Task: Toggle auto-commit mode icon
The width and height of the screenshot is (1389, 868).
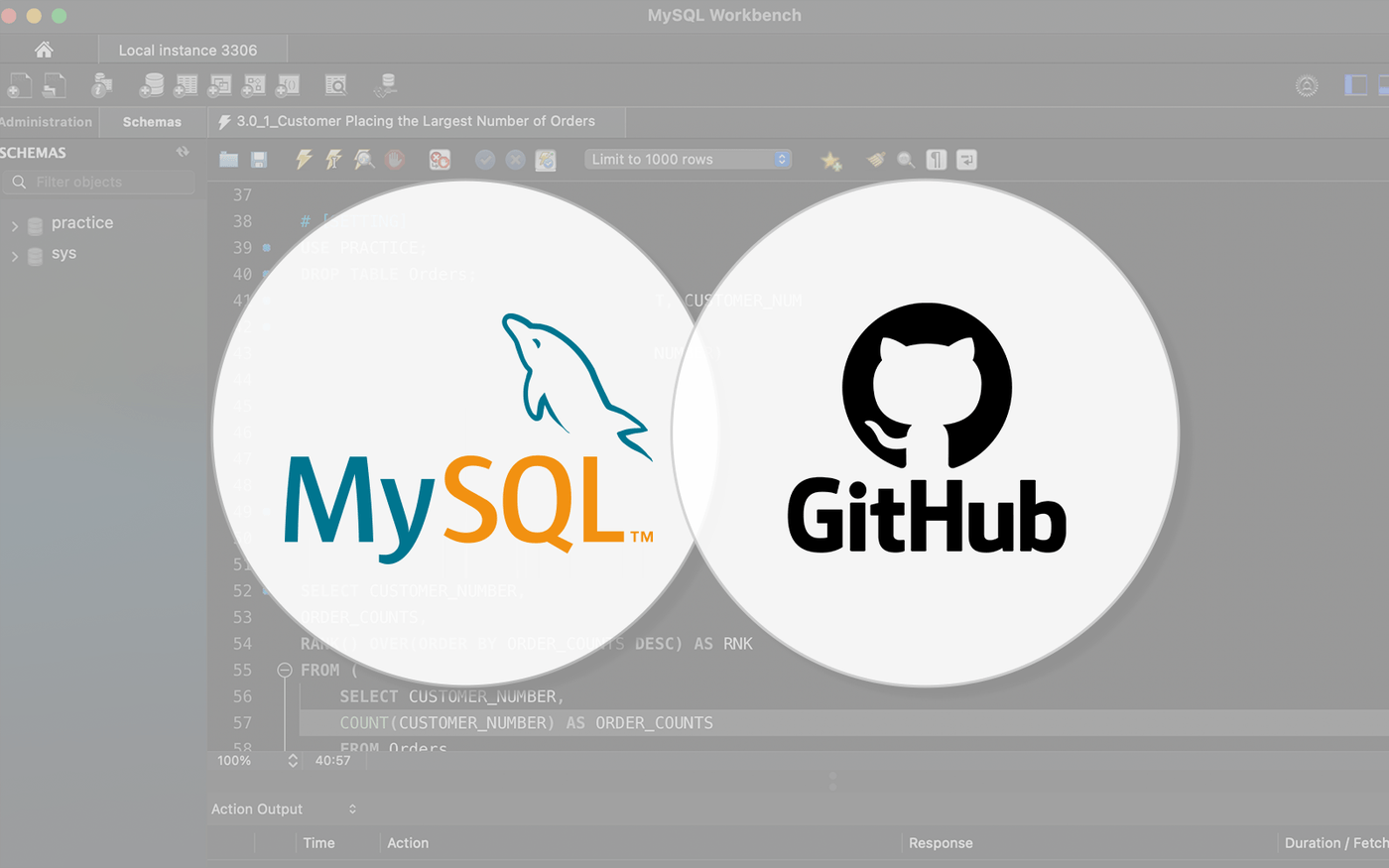Action: 546,160
